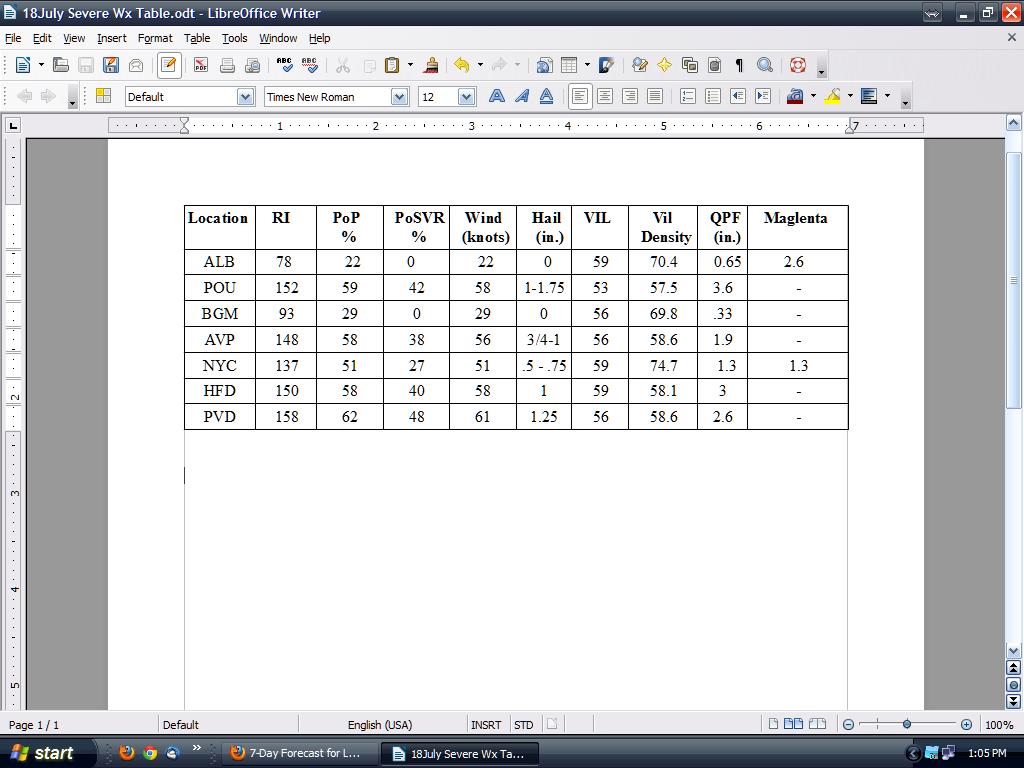1024x768 pixels.
Task: Click the Find & Replace magnifier icon
Action: [x=765, y=65]
